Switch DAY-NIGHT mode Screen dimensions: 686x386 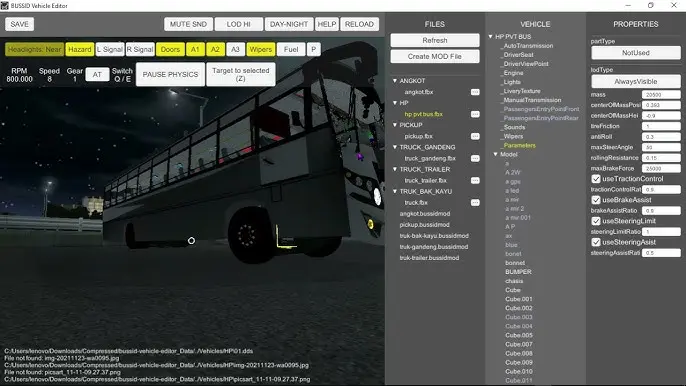289,24
